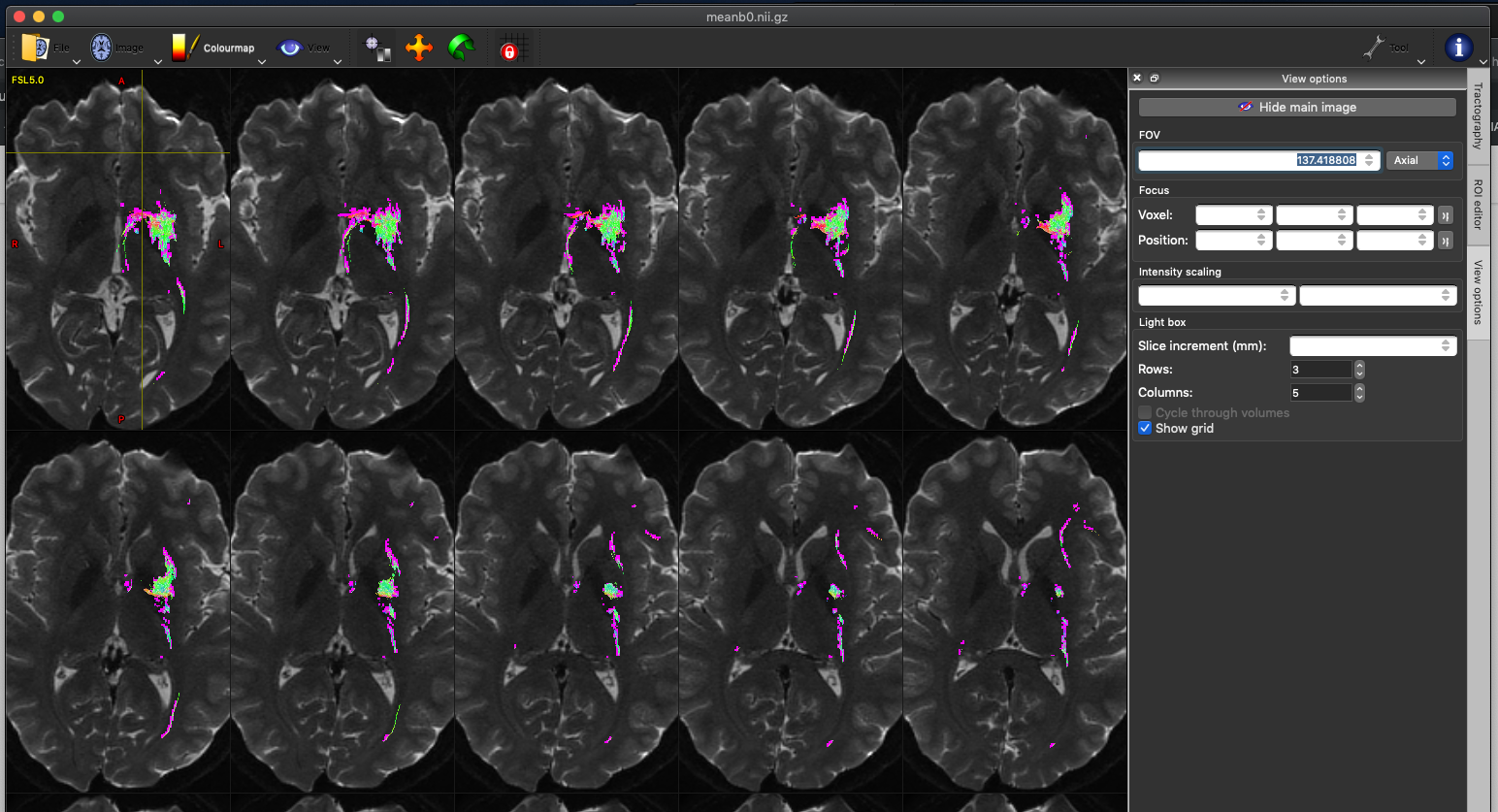Select the orange pan-arrows icon
This screenshot has height=812, width=1498.
(419, 46)
